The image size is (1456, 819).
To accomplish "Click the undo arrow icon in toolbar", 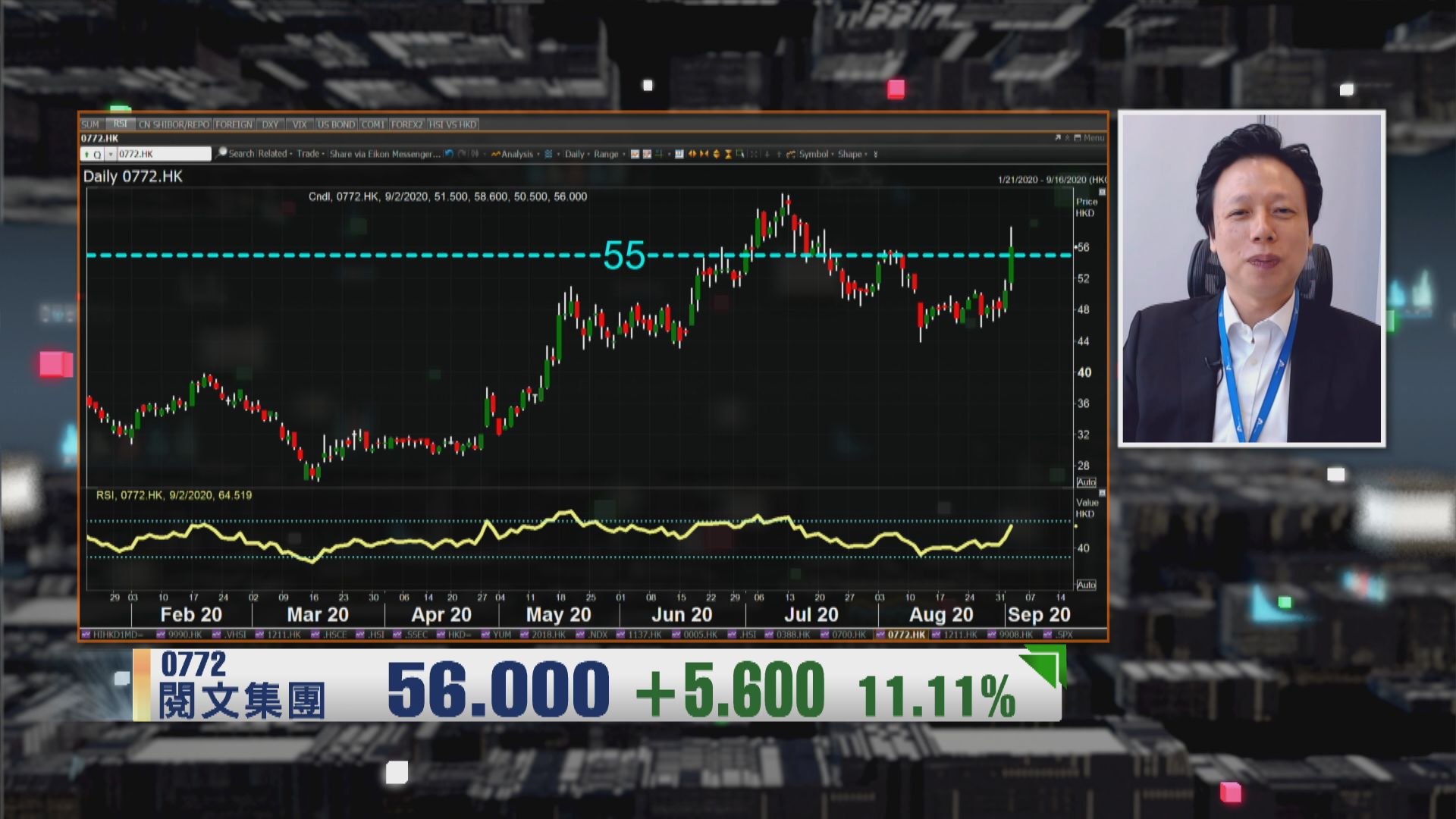I will point(449,154).
